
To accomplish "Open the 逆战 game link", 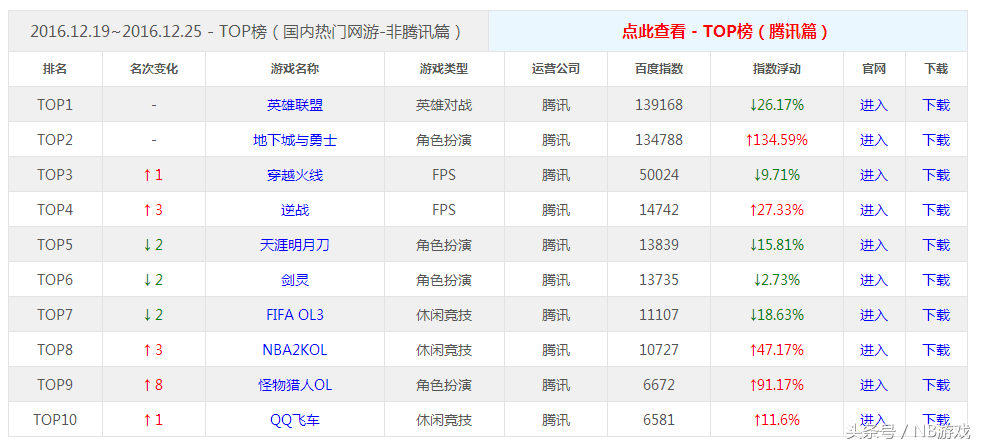I will point(295,210).
